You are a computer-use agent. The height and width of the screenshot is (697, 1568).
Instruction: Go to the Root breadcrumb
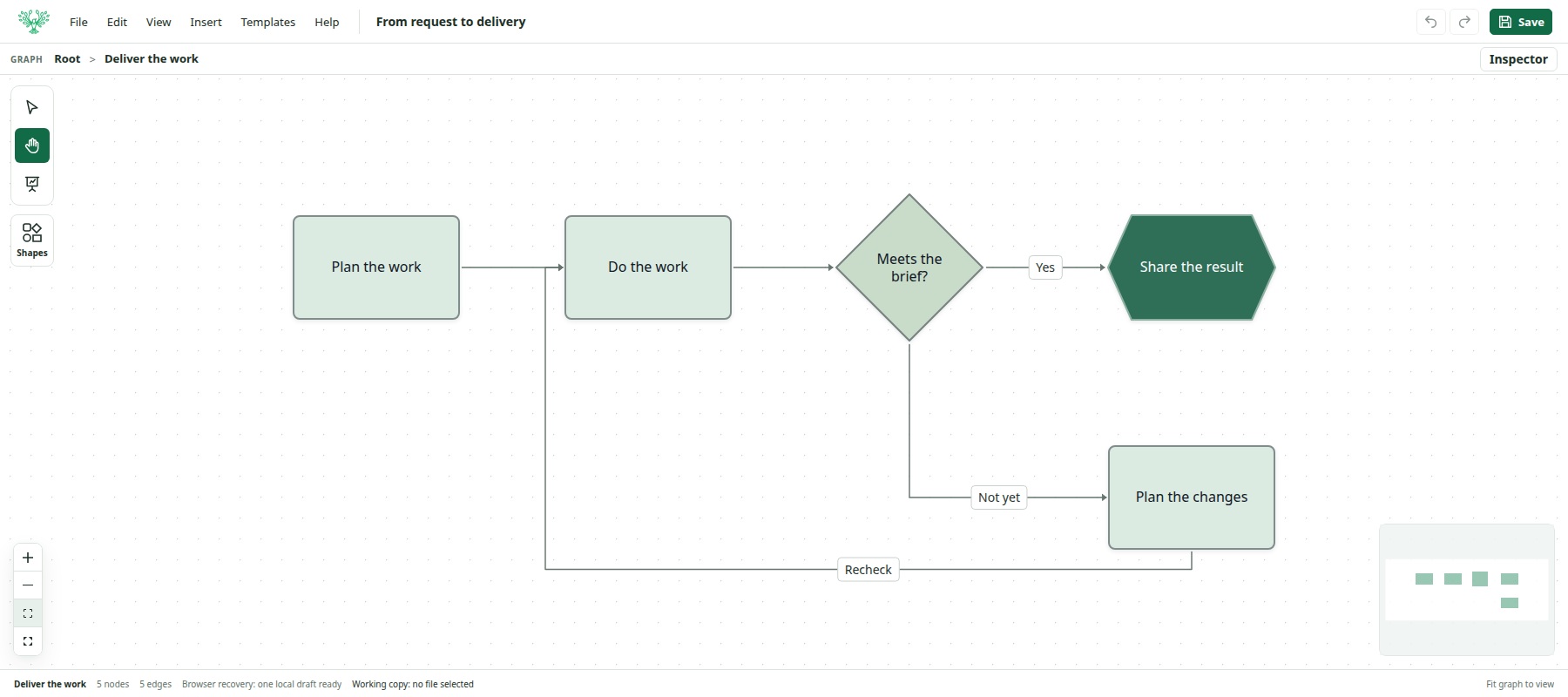pos(67,59)
